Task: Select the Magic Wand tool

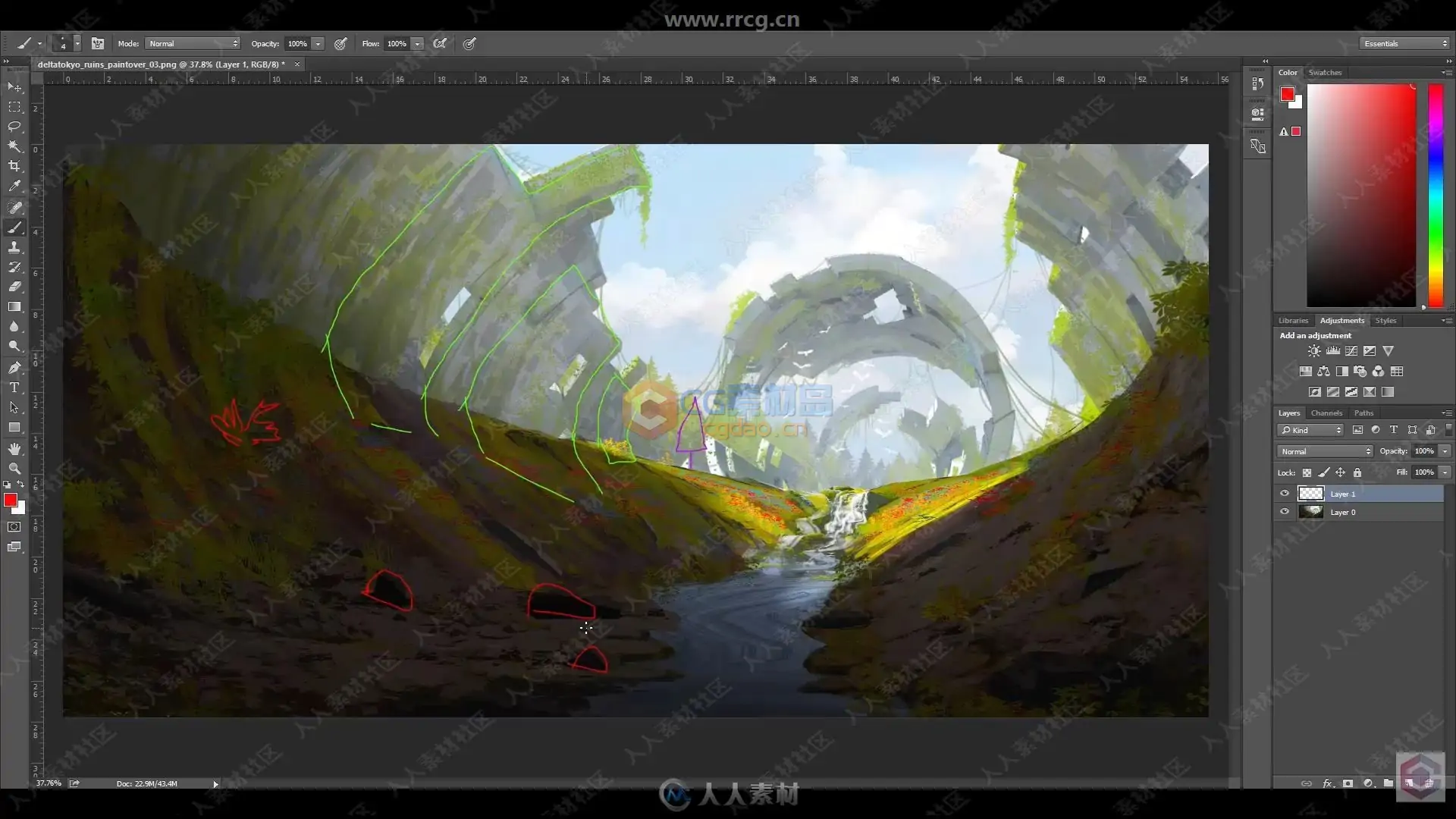Action: (14, 146)
